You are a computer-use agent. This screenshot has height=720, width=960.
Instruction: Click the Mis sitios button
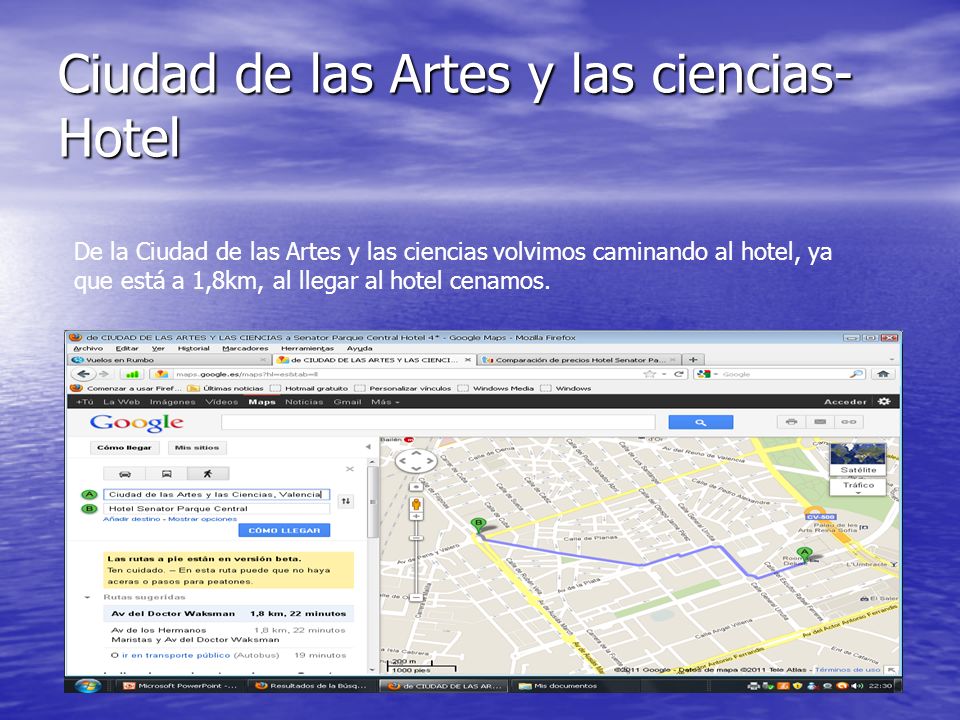pos(197,448)
